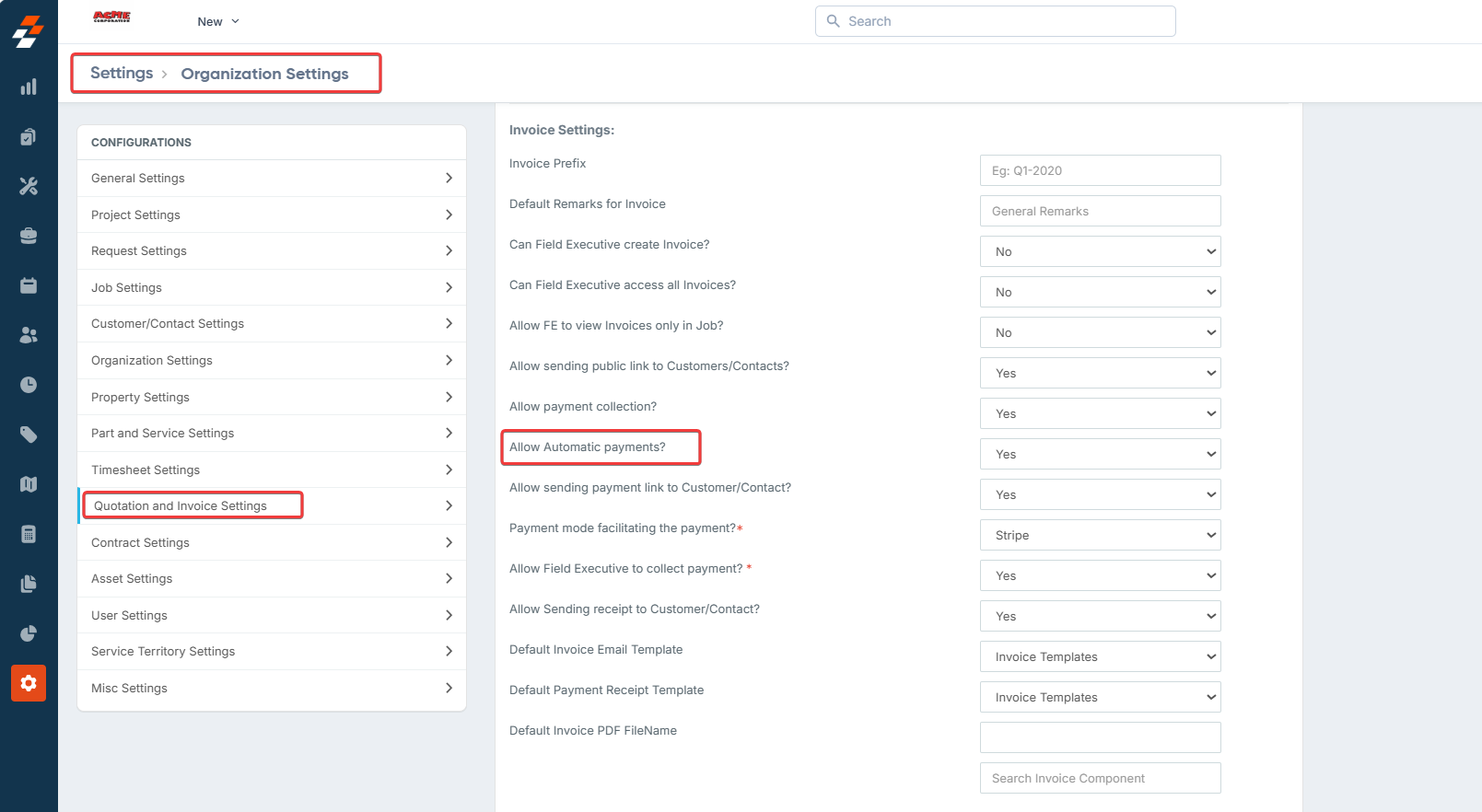This screenshot has height=812, width=1482.
Task: Open Project Settings
Action: (272, 215)
